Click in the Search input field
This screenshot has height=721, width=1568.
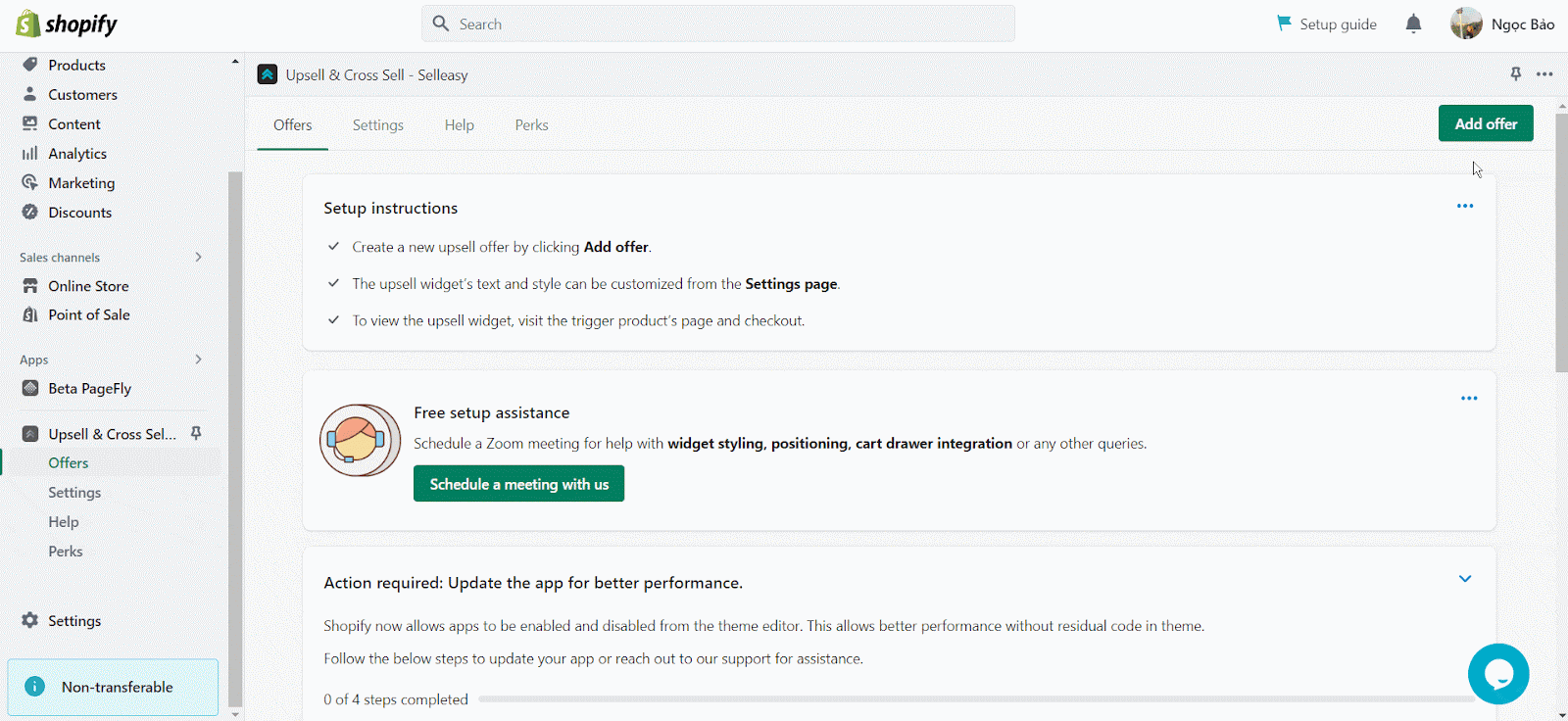718,24
